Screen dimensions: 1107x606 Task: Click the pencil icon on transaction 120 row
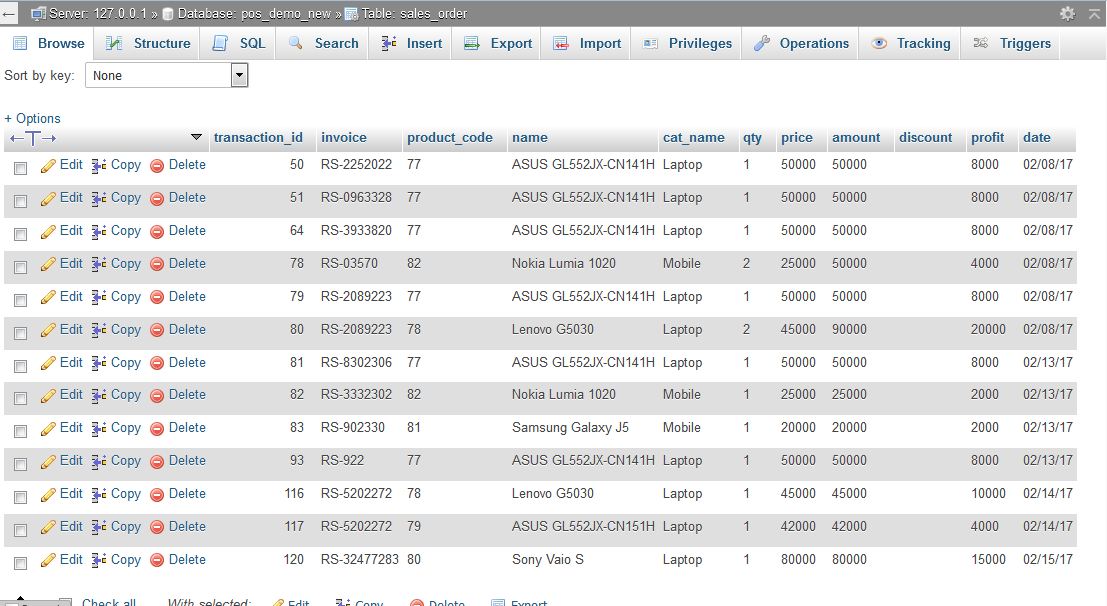tap(48, 561)
